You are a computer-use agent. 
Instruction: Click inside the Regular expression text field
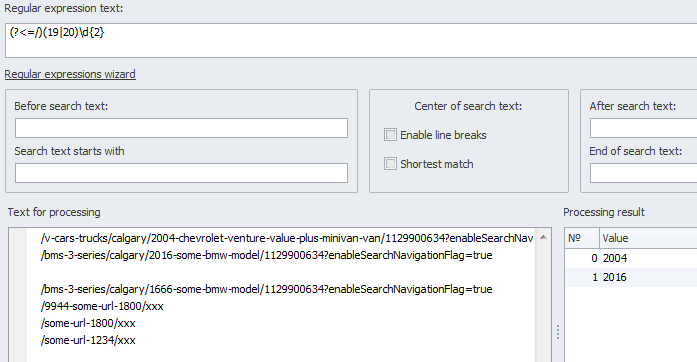(x=351, y=40)
